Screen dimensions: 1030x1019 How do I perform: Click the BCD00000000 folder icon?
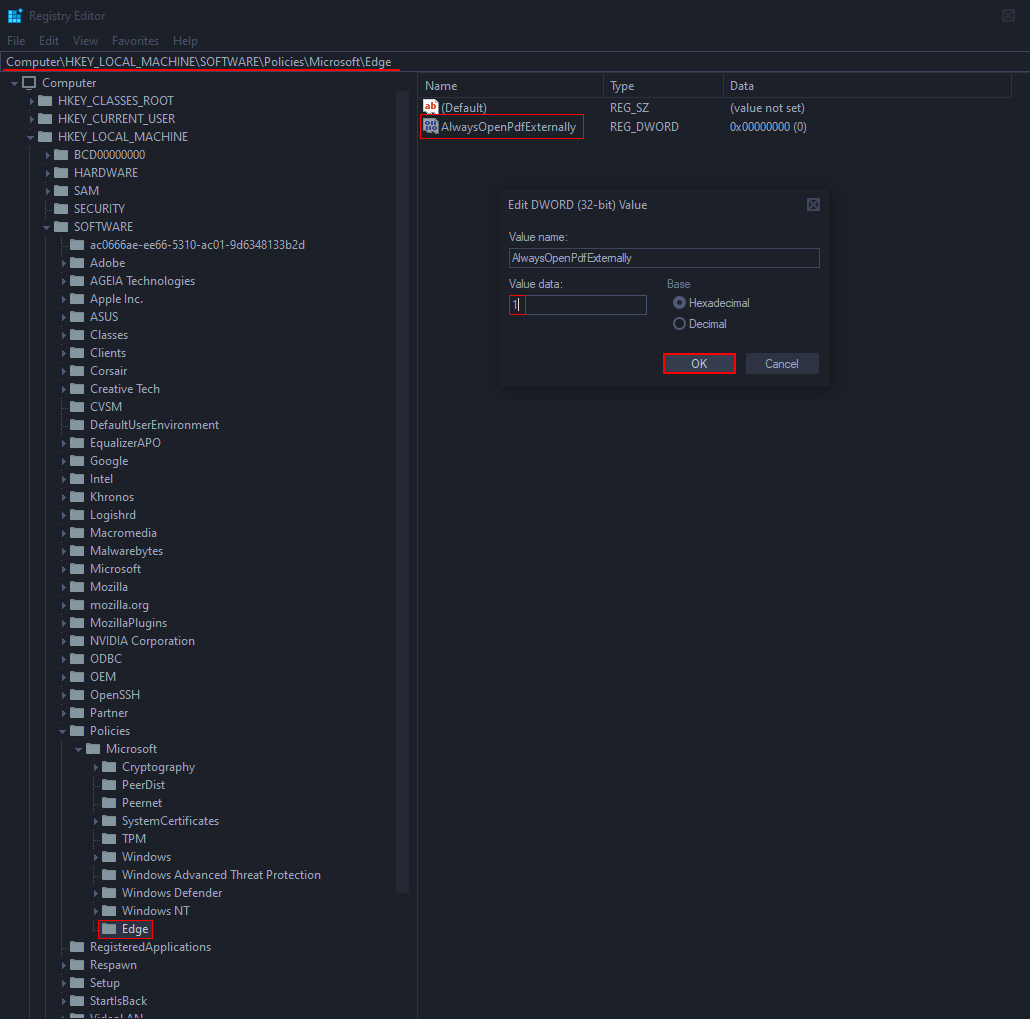pyautogui.click(x=61, y=154)
